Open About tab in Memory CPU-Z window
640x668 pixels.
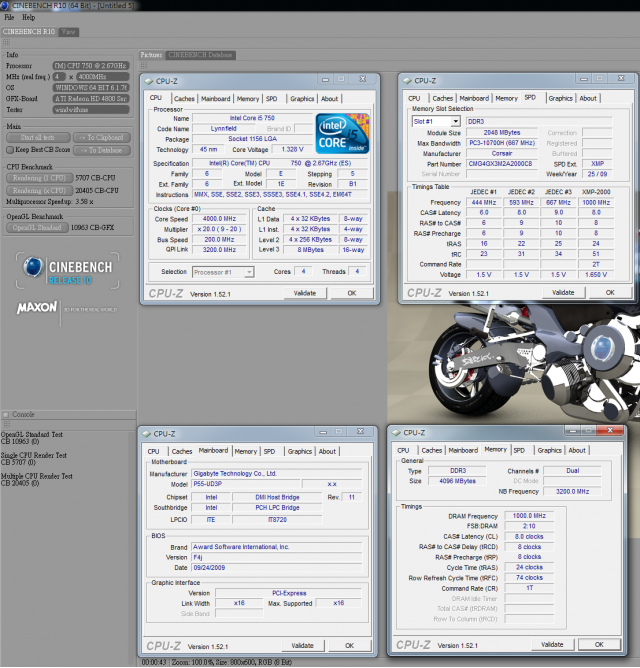[577, 451]
